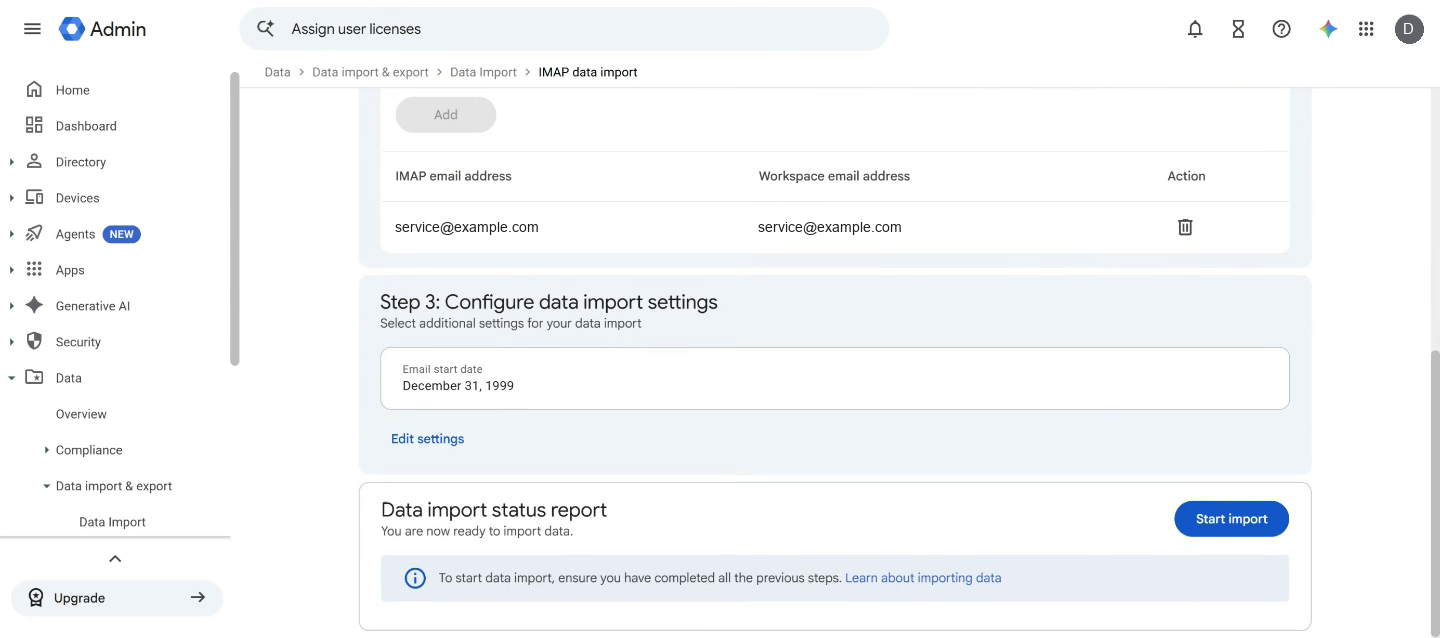The image size is (1440, 638).
Task: Open the Help question mark icon
Action: (1281, 29)
